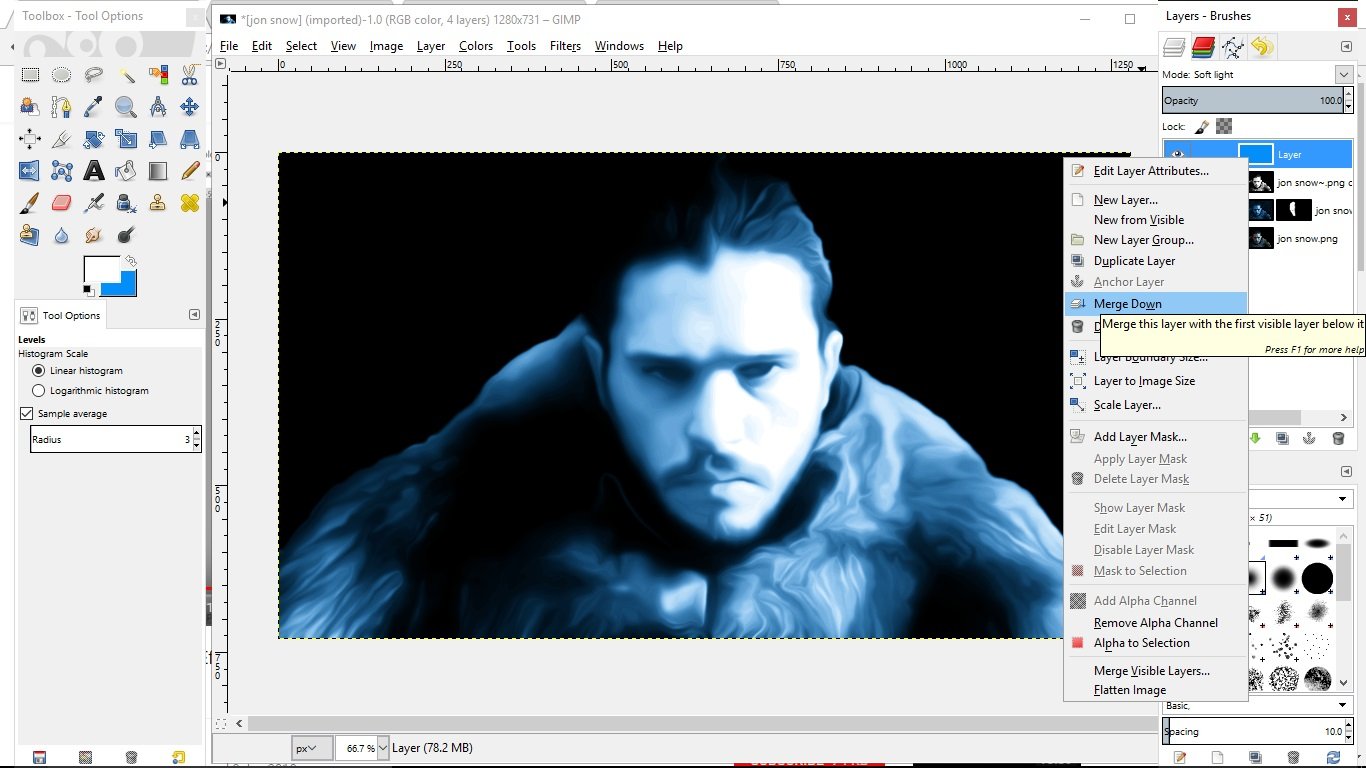Open the Layers dock tab menu arrow

click(1346, 47)
